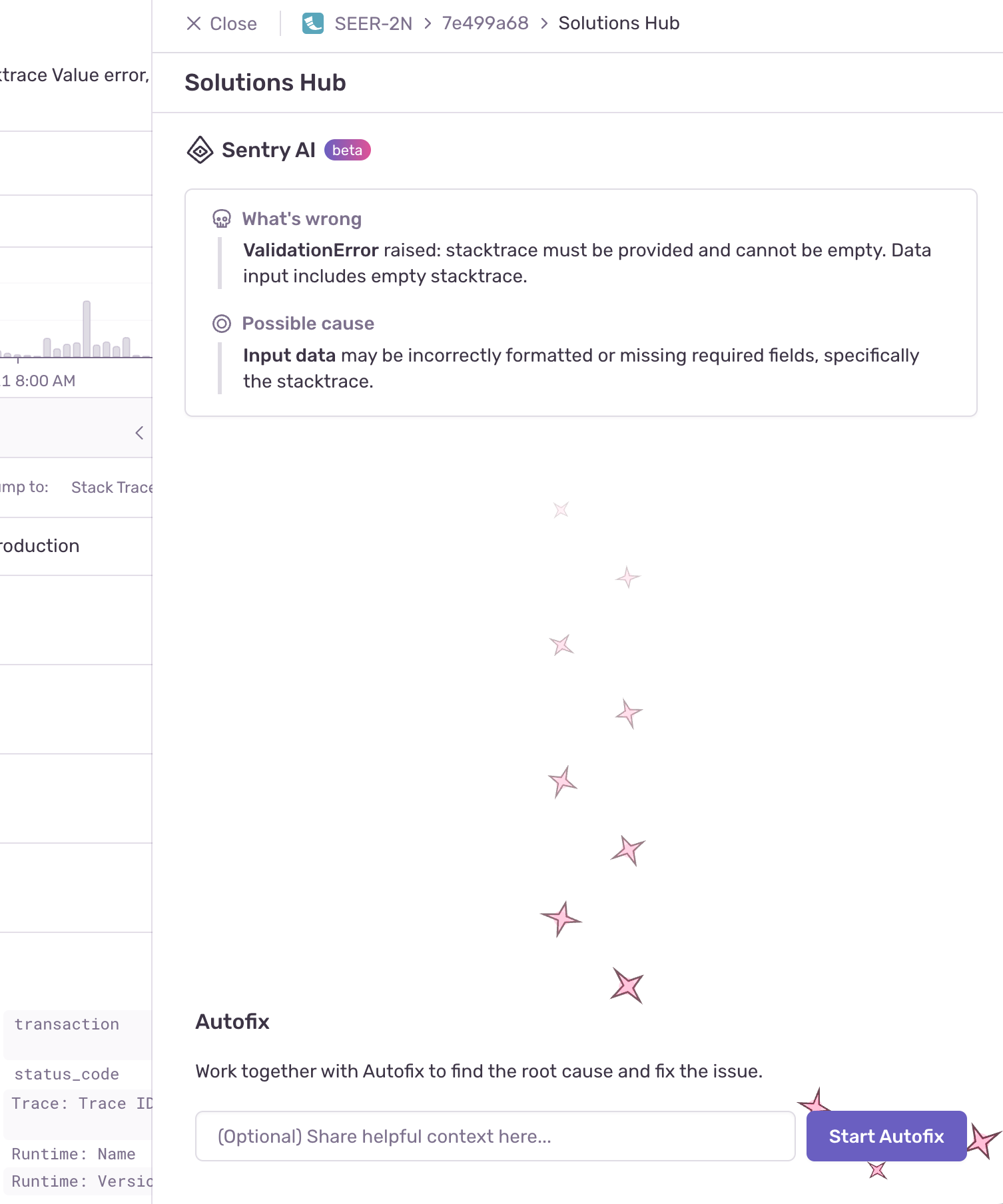Focus the optional Autofix context input
The height and width of the screenshot is (1204, 1003).
tap(495, 1136)
